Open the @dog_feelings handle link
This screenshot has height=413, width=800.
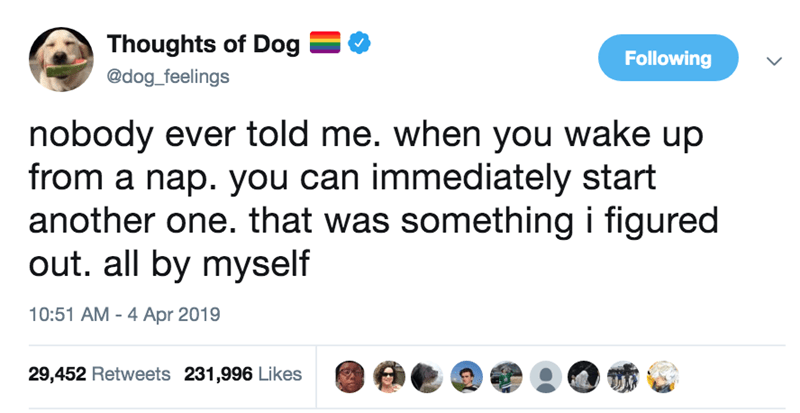(168, 77)
